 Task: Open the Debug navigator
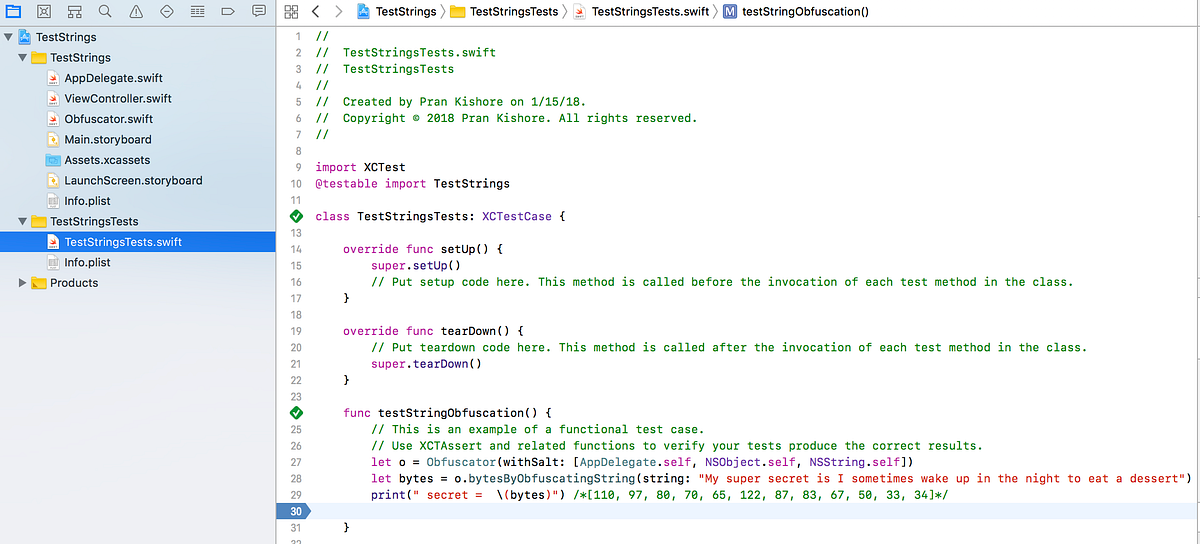tap(197, 12)
